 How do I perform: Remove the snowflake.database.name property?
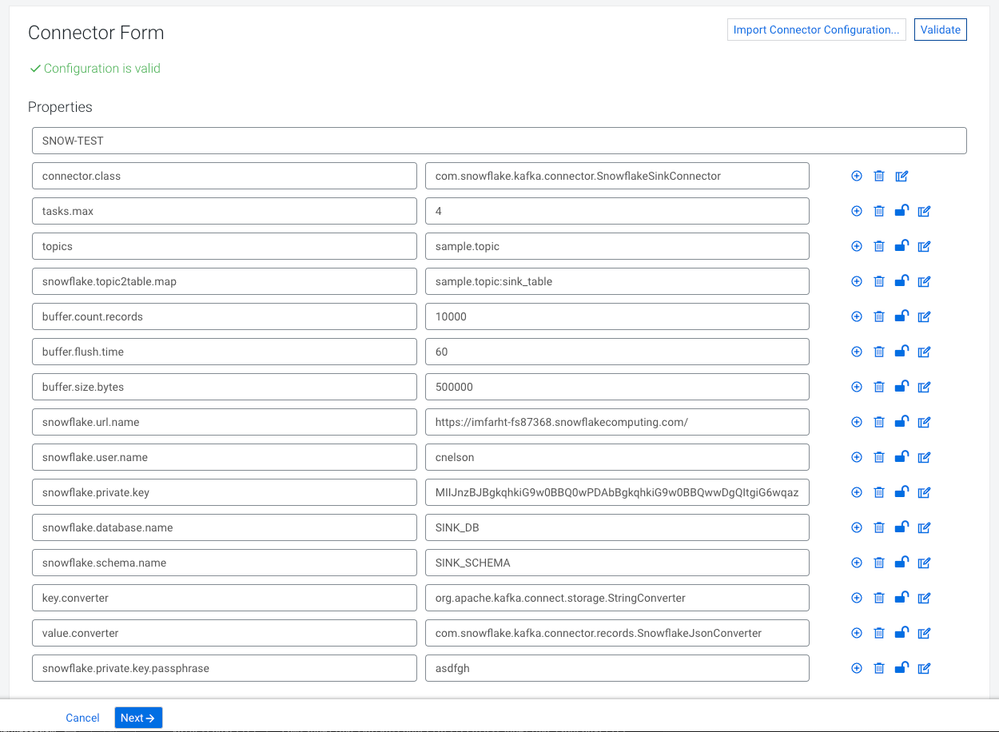pyautogui.click(x=879, y=528)
